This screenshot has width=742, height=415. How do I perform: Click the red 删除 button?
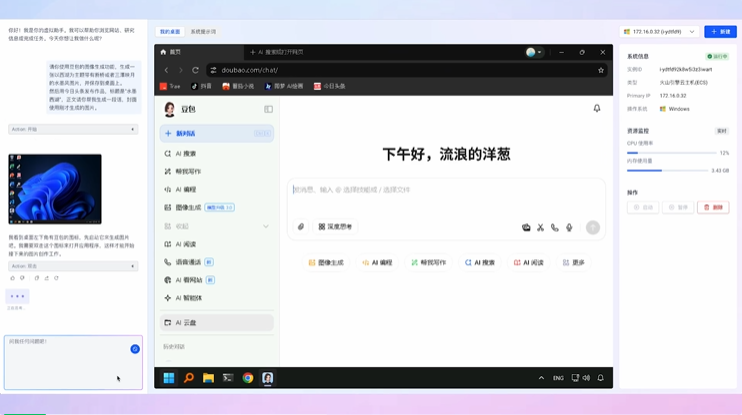pyautogui.click(x=713, y=207)
